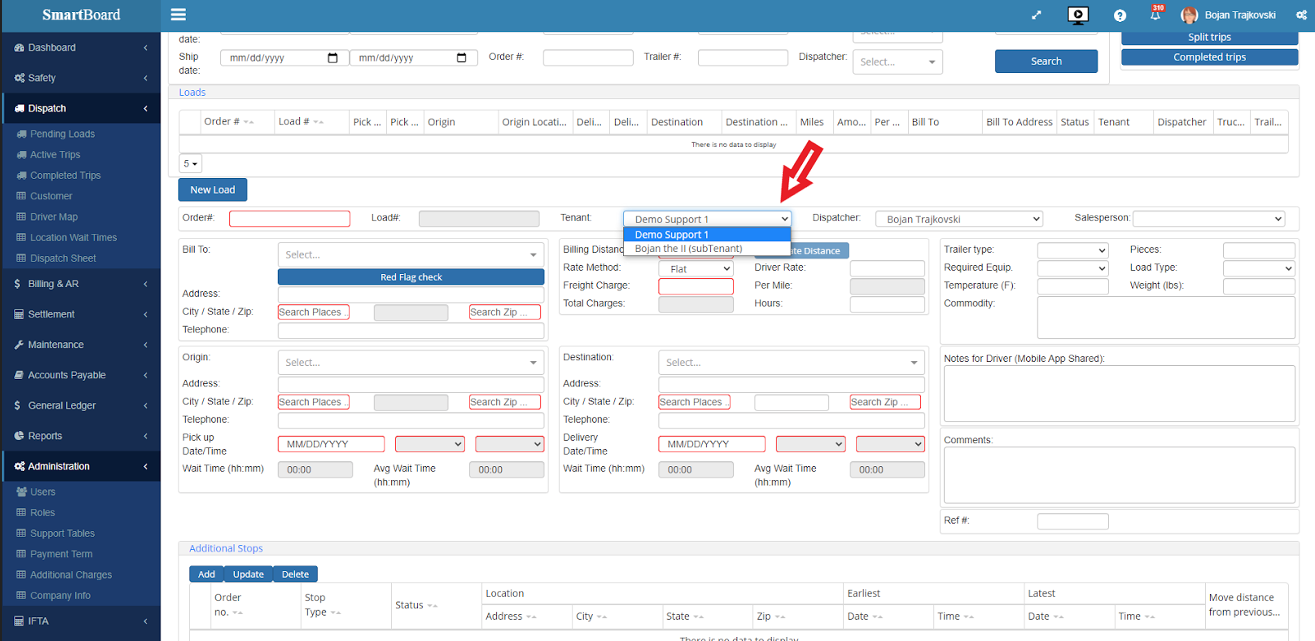Sort Loads table by Order # column

click(x=229, y=122)
